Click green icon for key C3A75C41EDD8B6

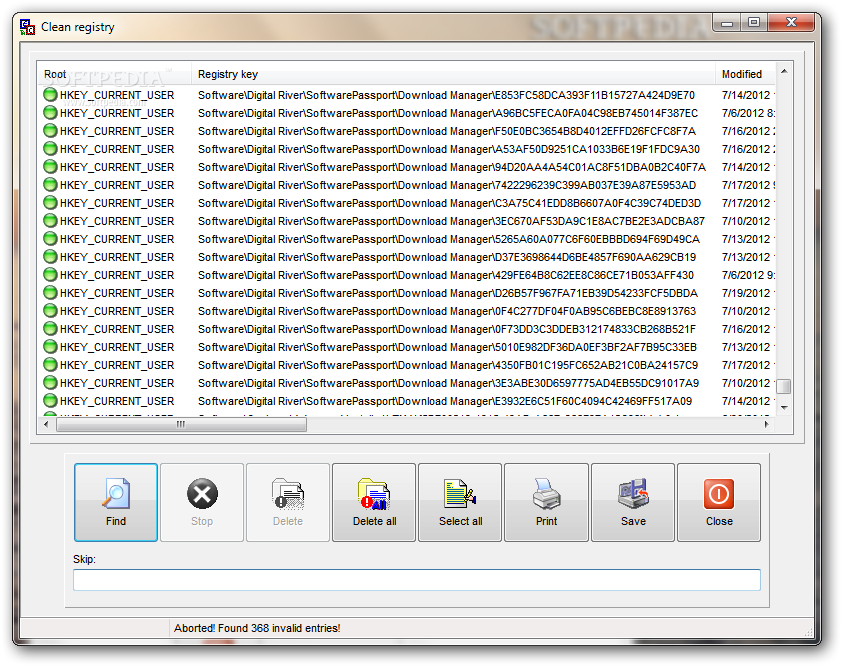pos(50,203)
